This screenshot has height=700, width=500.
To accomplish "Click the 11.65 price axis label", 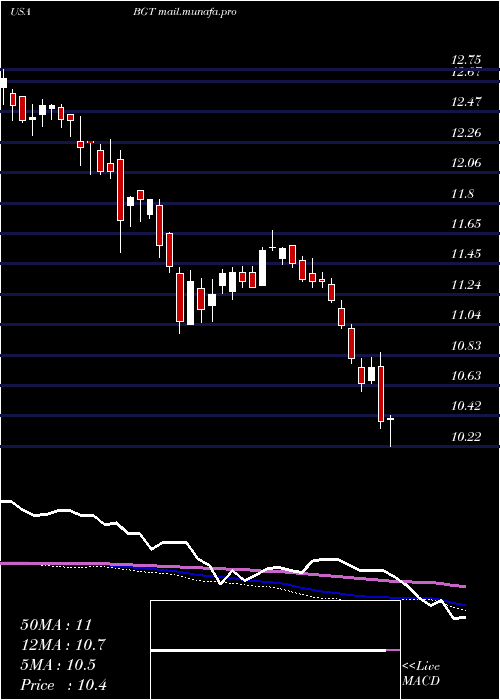I will tap(466, 224).
